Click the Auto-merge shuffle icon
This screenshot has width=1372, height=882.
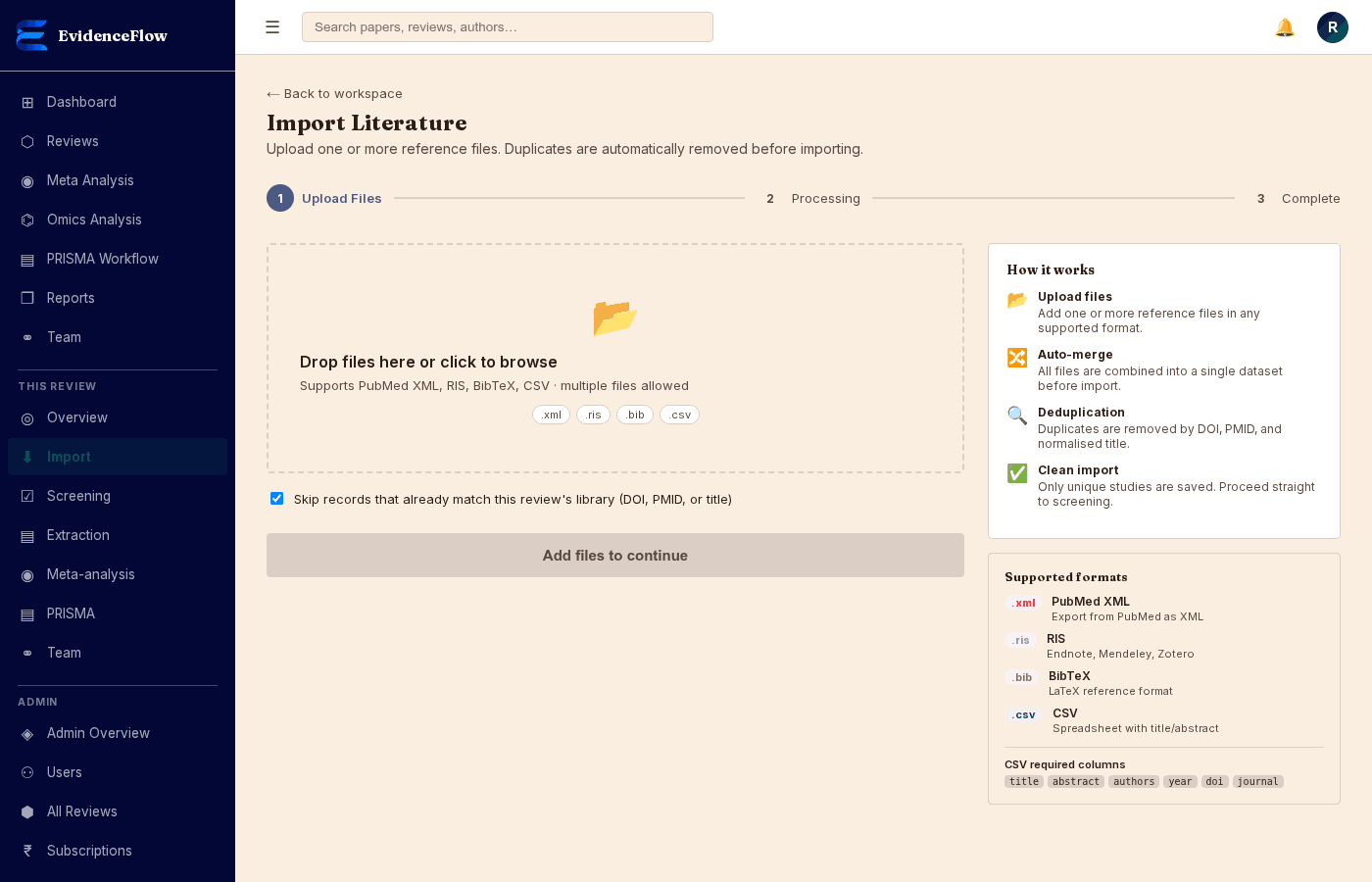[x=1017, y=358]
